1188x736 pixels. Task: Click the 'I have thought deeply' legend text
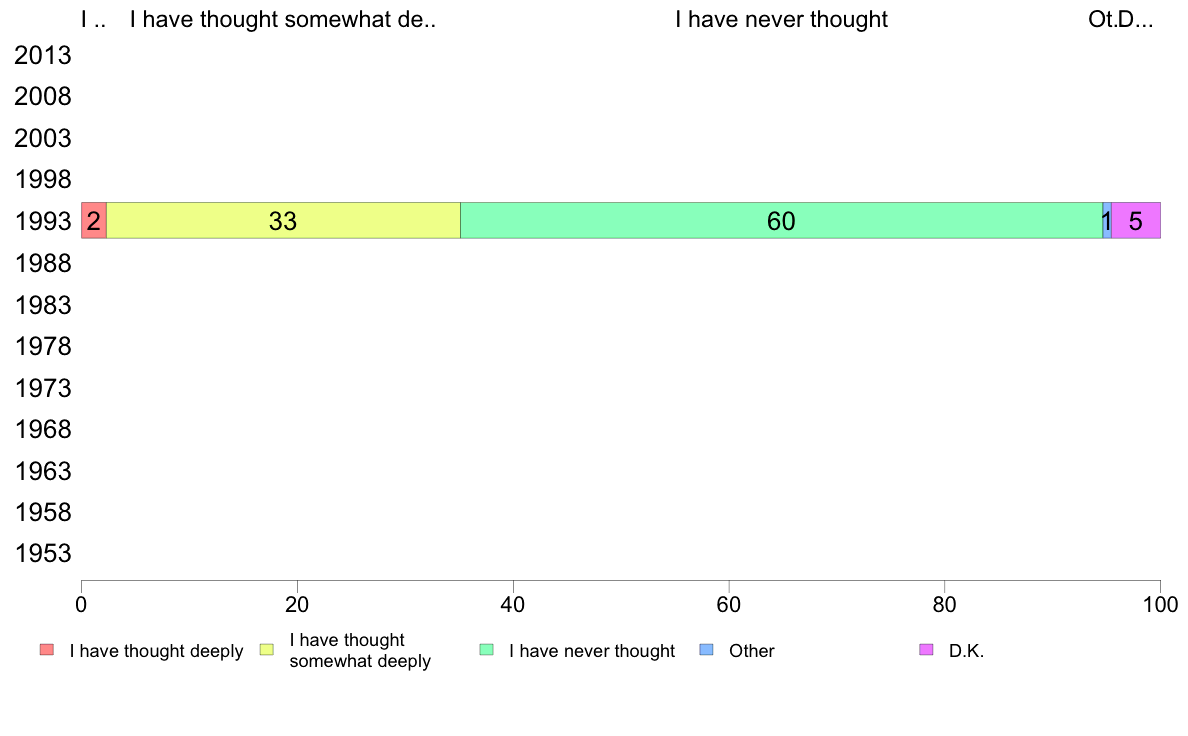tap(156, 650)
